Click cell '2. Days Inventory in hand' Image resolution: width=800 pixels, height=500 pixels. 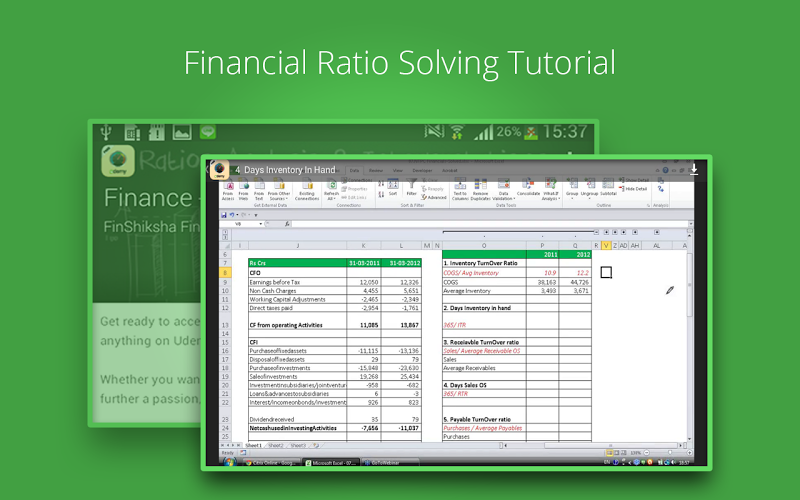484,308
